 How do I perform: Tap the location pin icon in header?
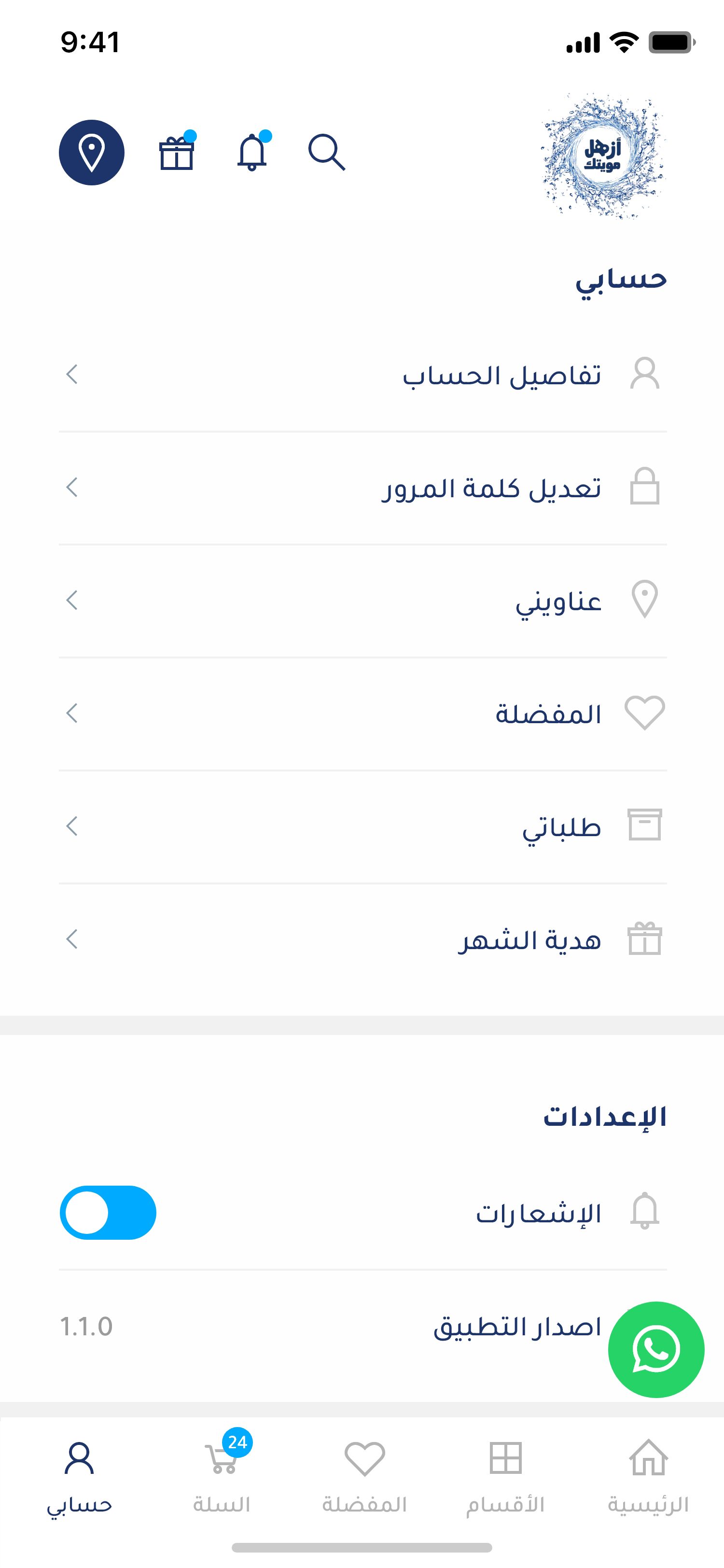pyautogui.click(x=91, y=152)
